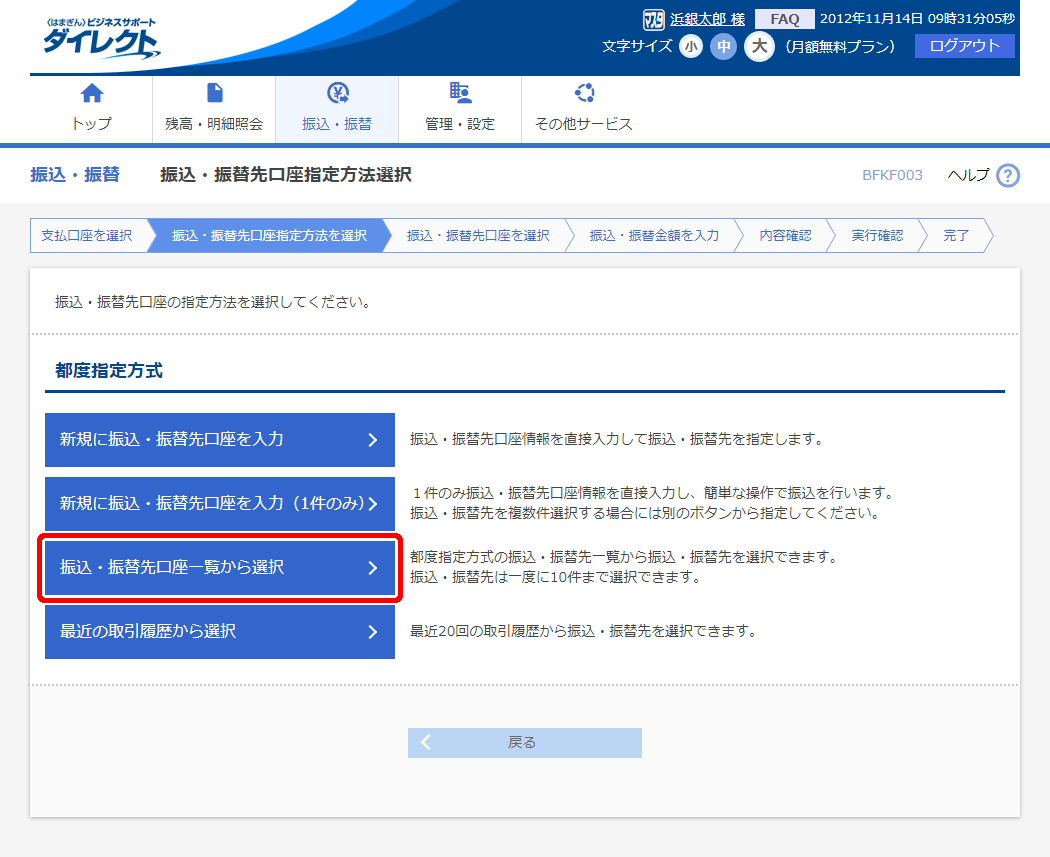This screenshot has width=1050, height=857.
Task: Click the Hamagin Business Support Direct logo
Action: click(x=101, y=39)
